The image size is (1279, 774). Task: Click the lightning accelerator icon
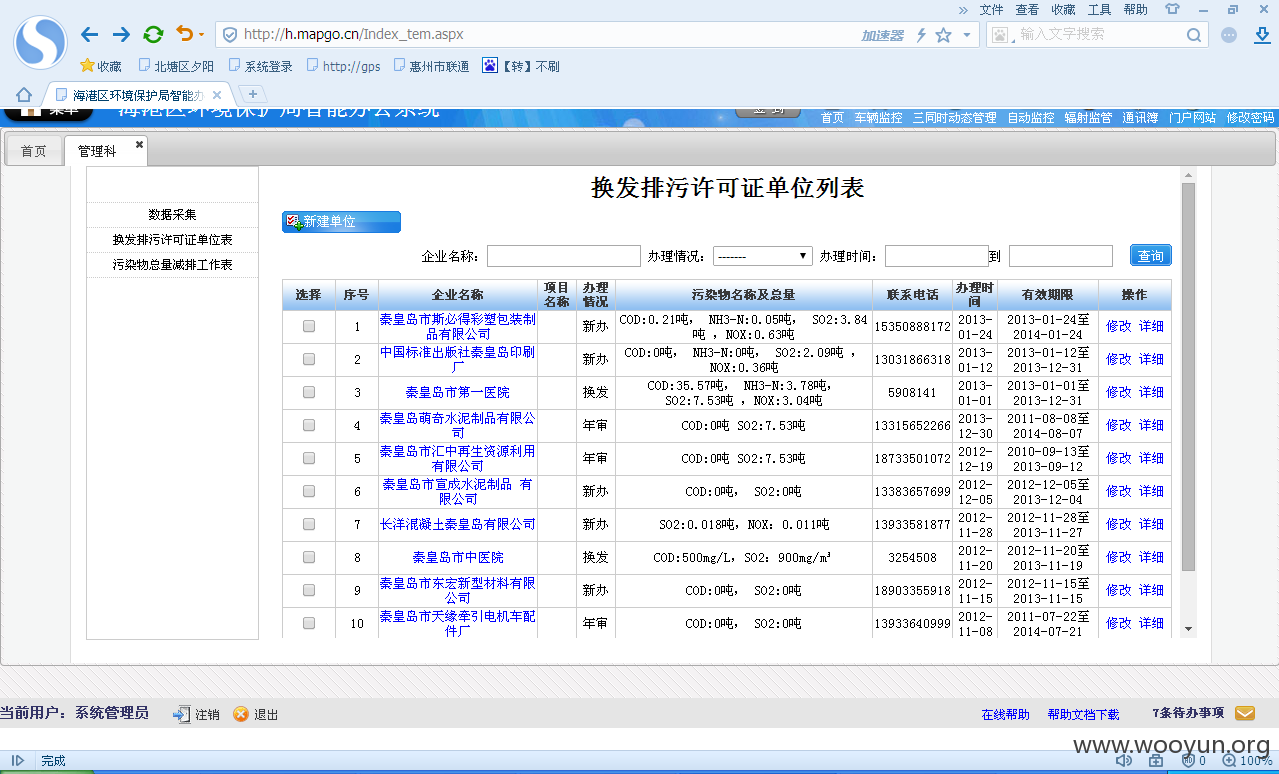920,35
